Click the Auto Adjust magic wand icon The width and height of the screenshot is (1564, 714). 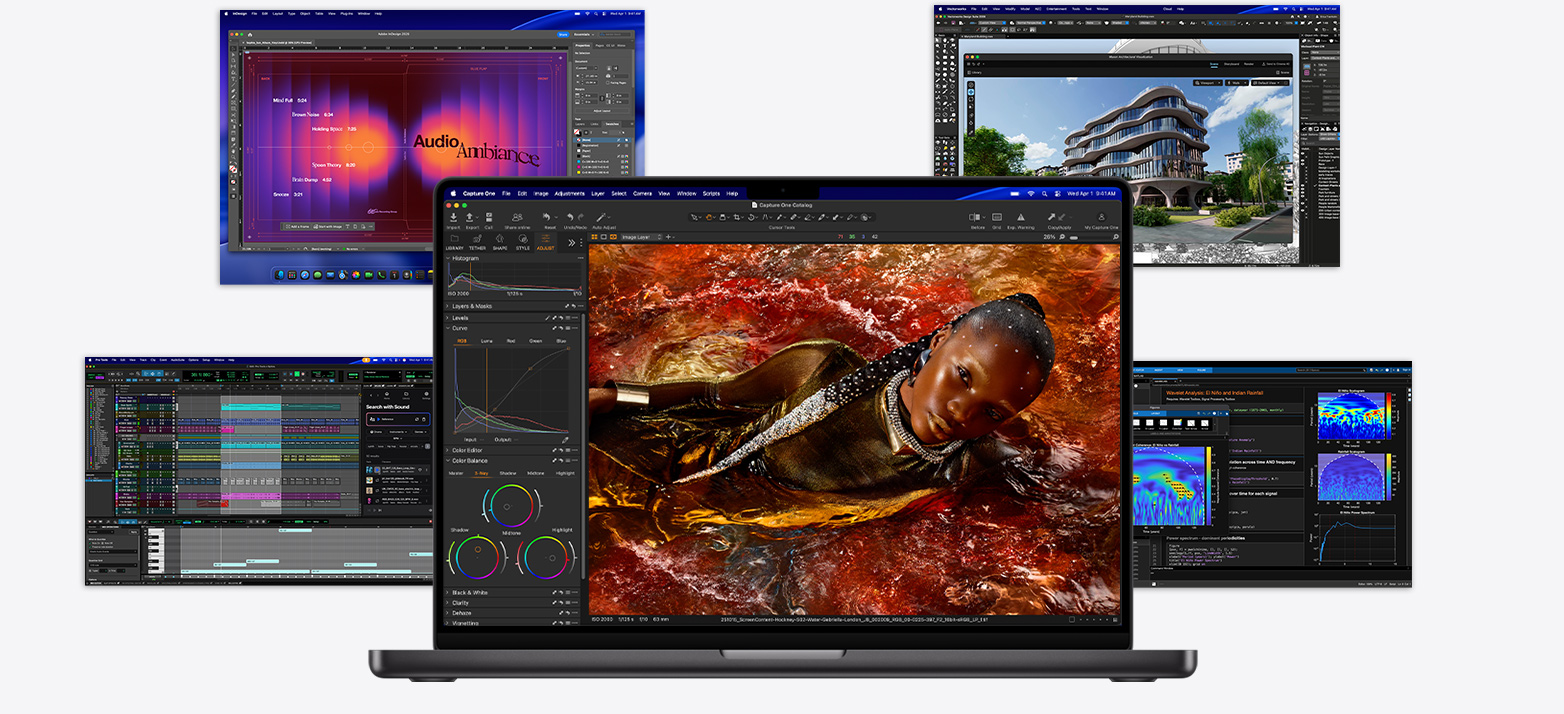coord(603,217)
